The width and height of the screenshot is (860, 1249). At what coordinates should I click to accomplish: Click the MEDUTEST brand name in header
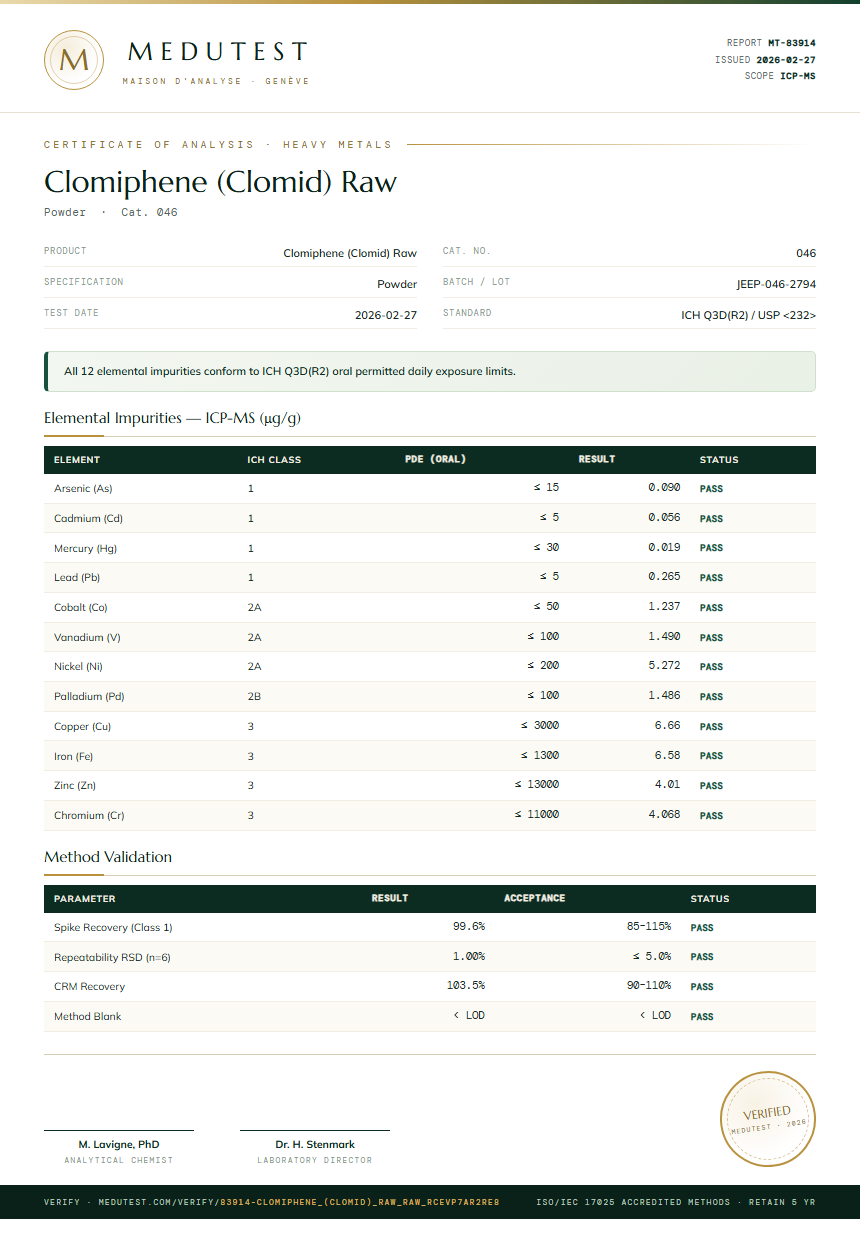tap(218, 52)
